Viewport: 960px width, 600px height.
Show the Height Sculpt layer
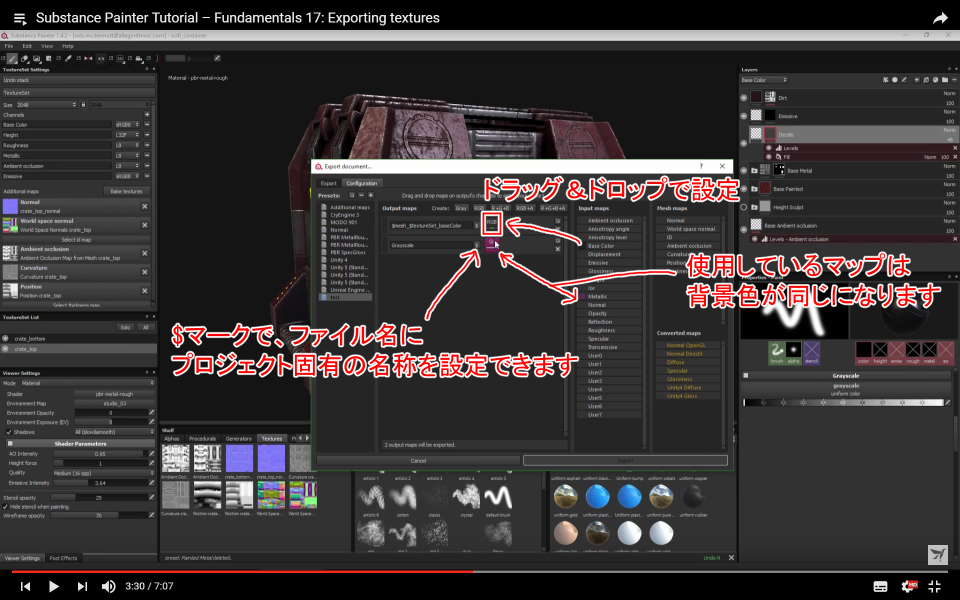pos(744,208)
